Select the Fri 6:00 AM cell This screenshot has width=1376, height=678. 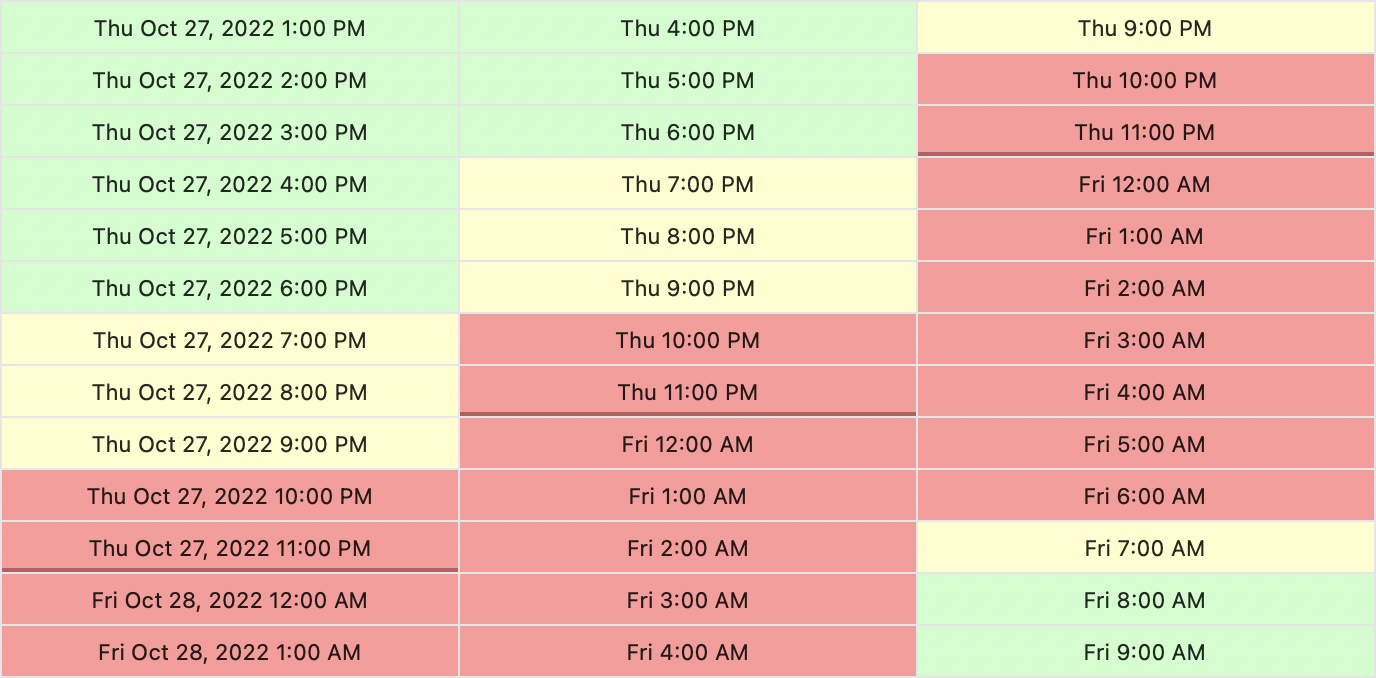(x=1145, y=496)
